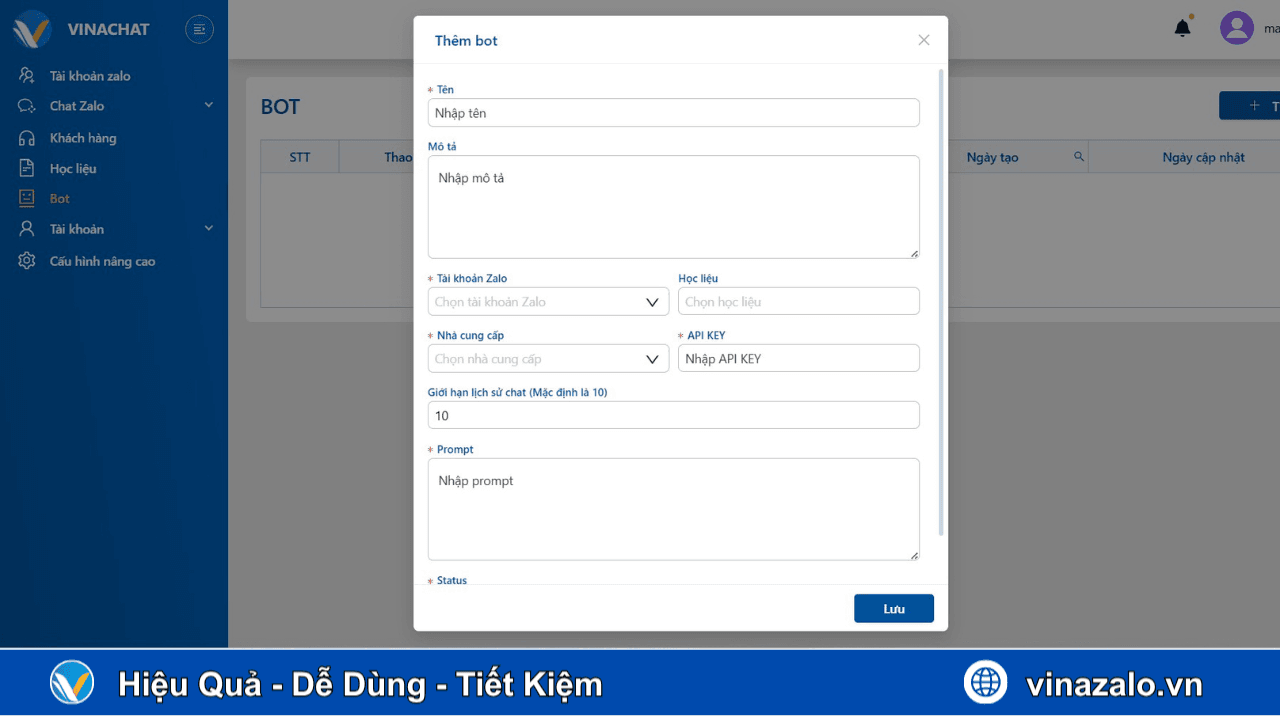Screen dimensions: 1280x720
Task: Open the Chọn nhà cung cấp dropdown
Action: click(548, 358)
